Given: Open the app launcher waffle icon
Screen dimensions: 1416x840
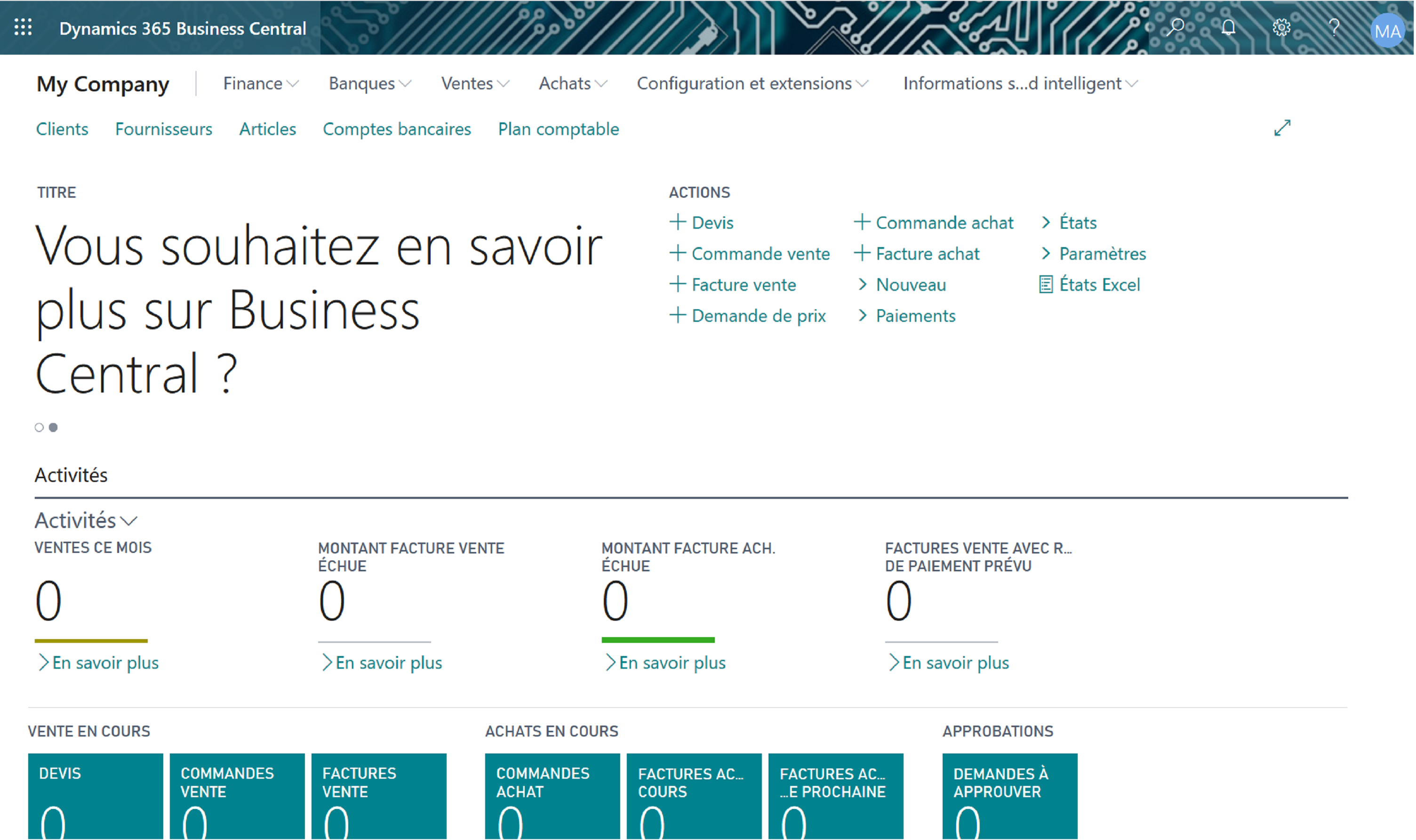Looking at the screenshot, I should (23, 27).
